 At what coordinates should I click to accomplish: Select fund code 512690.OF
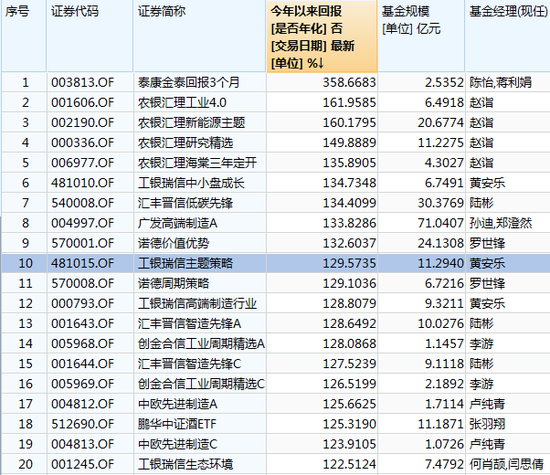83,424
